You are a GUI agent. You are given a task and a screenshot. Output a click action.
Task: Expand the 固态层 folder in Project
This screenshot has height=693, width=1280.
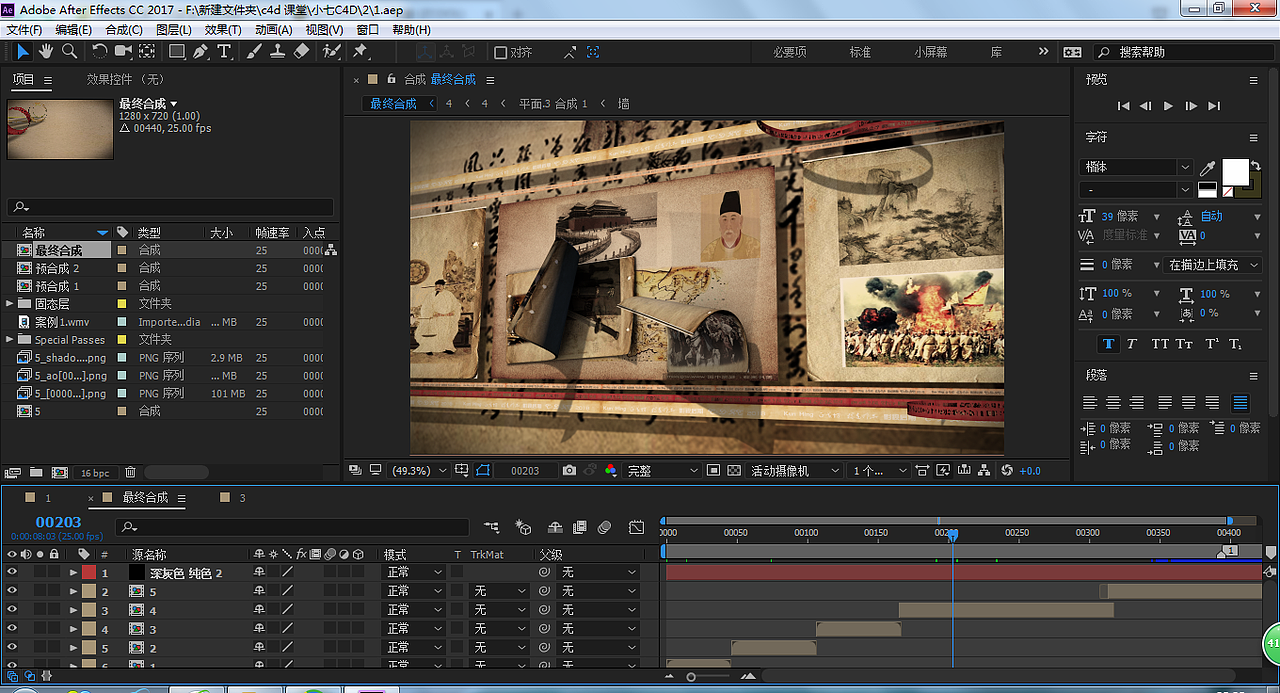tap(10, 304)
